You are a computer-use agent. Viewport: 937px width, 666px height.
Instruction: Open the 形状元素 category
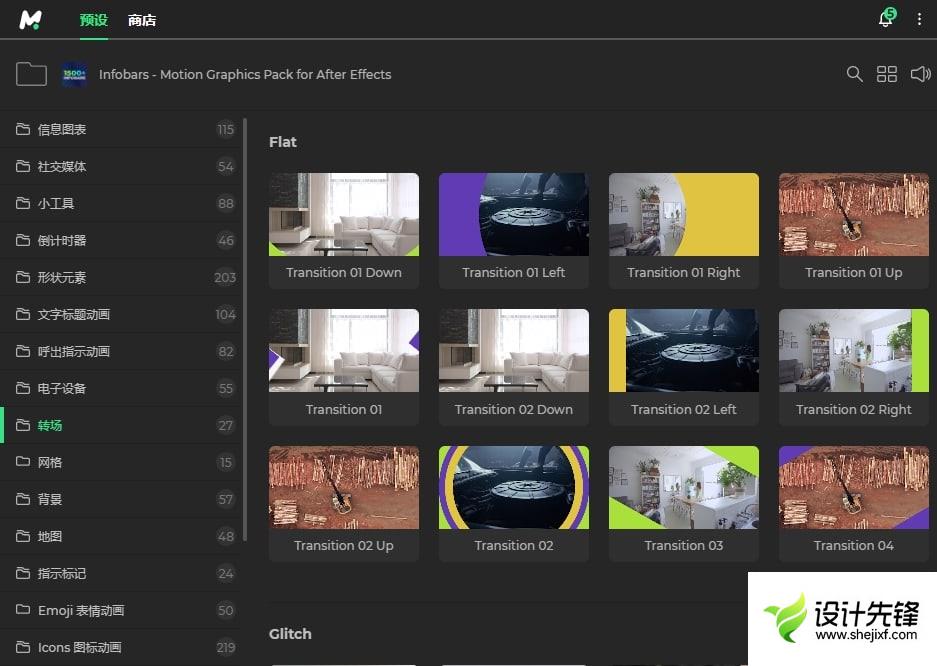click(x=62, y=277)
